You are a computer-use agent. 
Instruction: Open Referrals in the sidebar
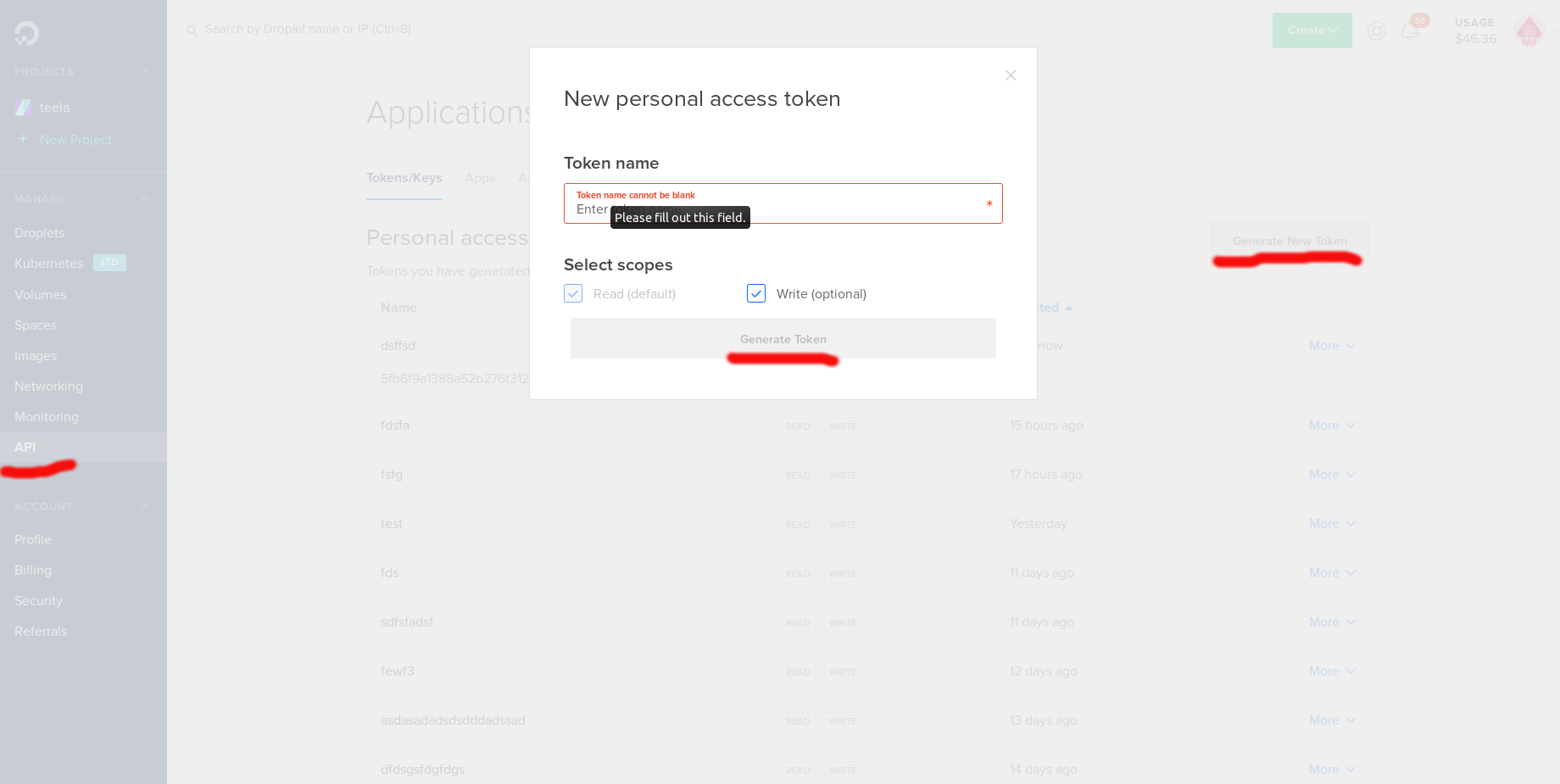tap(41, 631)
